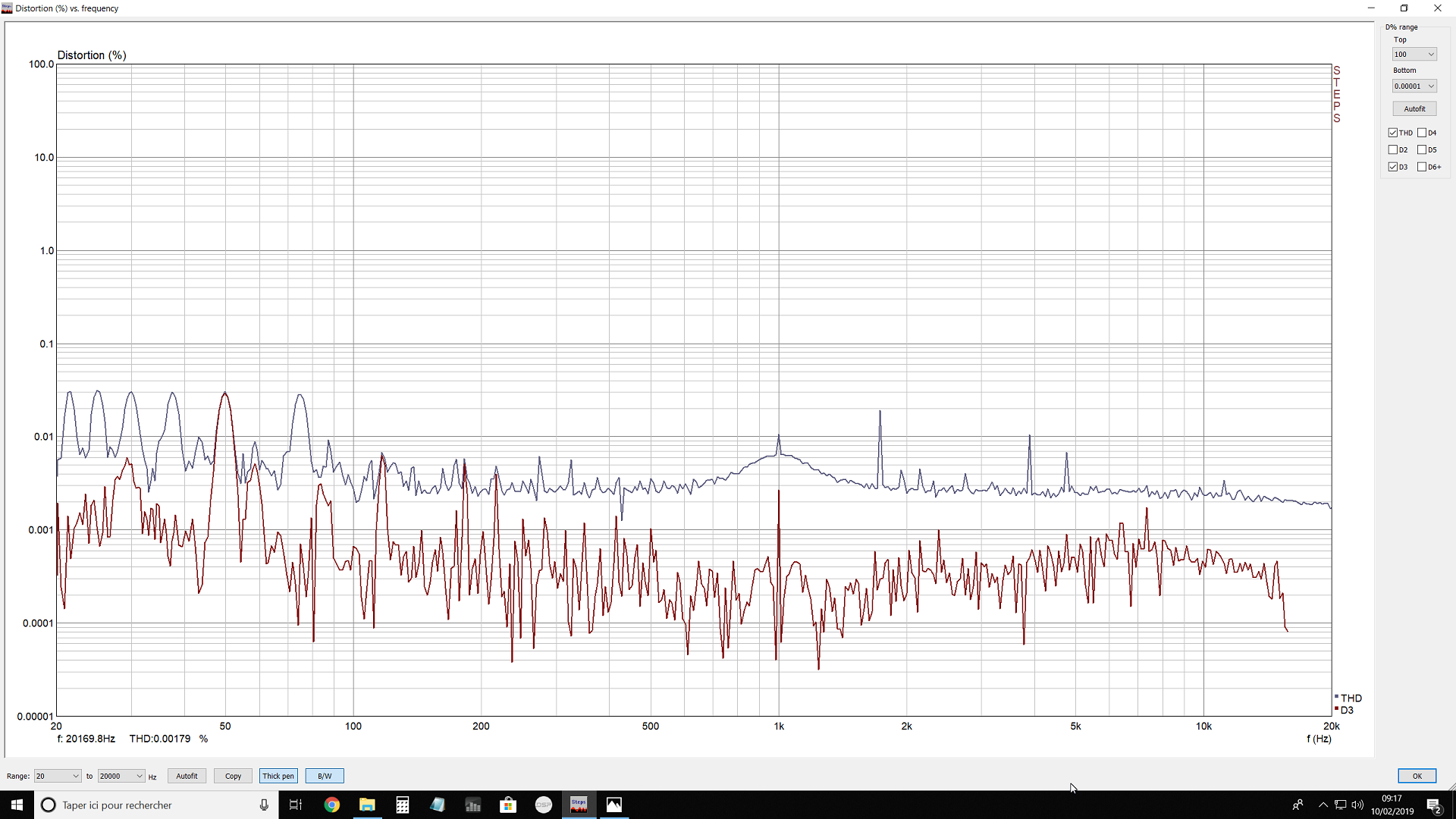Open the Windows Start menu

(x=17, y=805)
